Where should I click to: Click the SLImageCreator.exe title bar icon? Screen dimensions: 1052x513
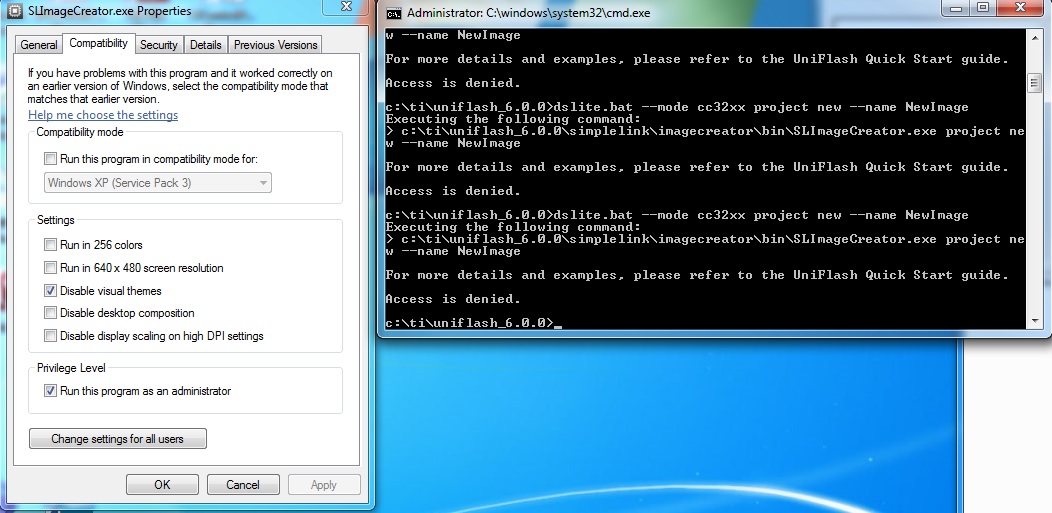(14, 11)
